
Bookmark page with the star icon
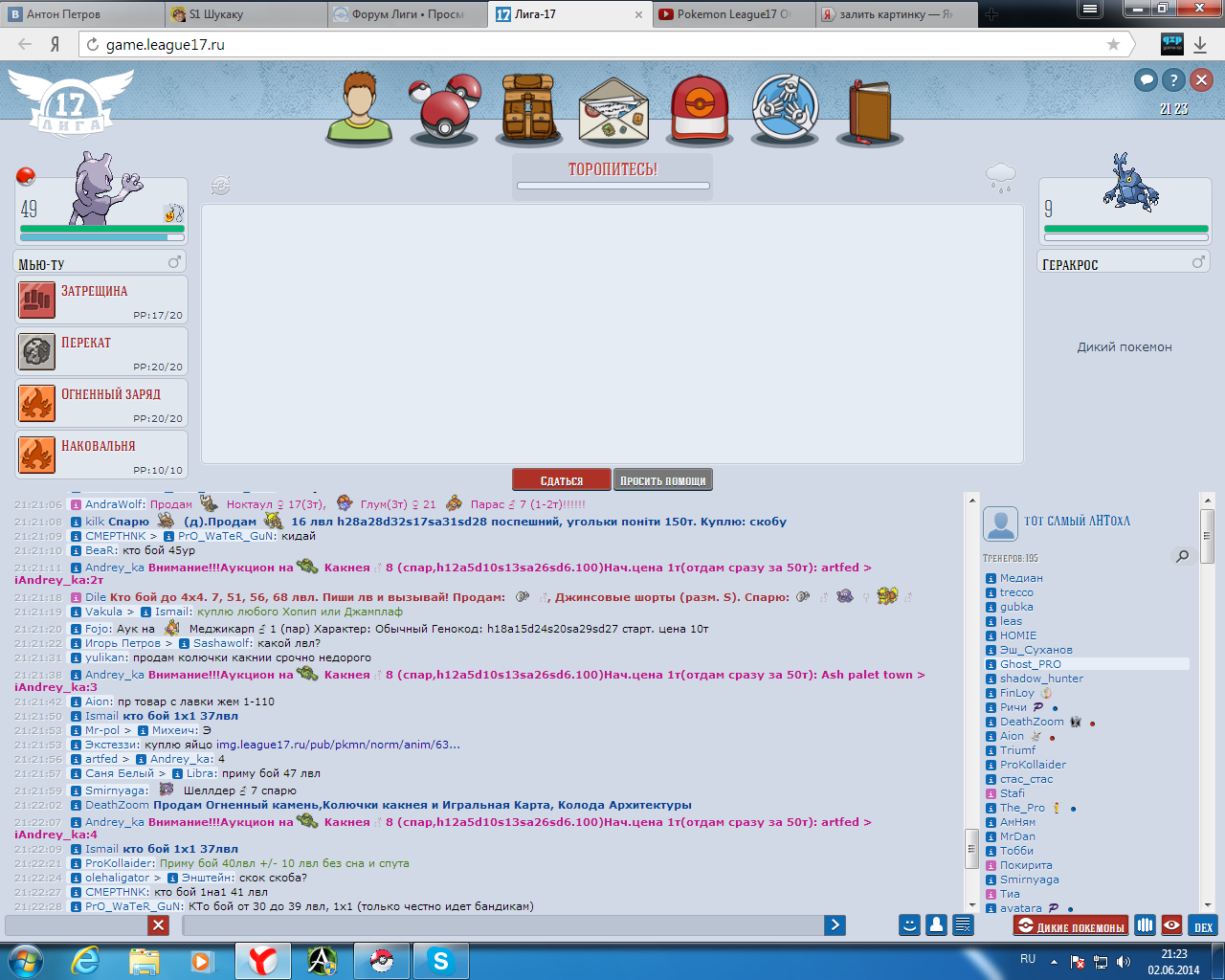[x=1113, y=44]
